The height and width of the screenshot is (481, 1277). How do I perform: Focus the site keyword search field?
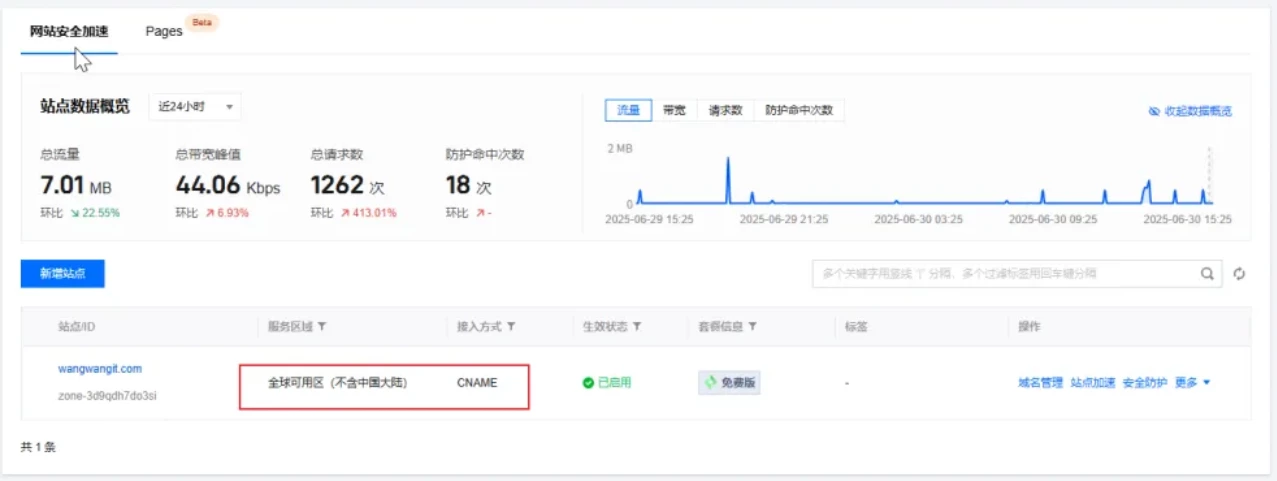tap(1004, 273)
